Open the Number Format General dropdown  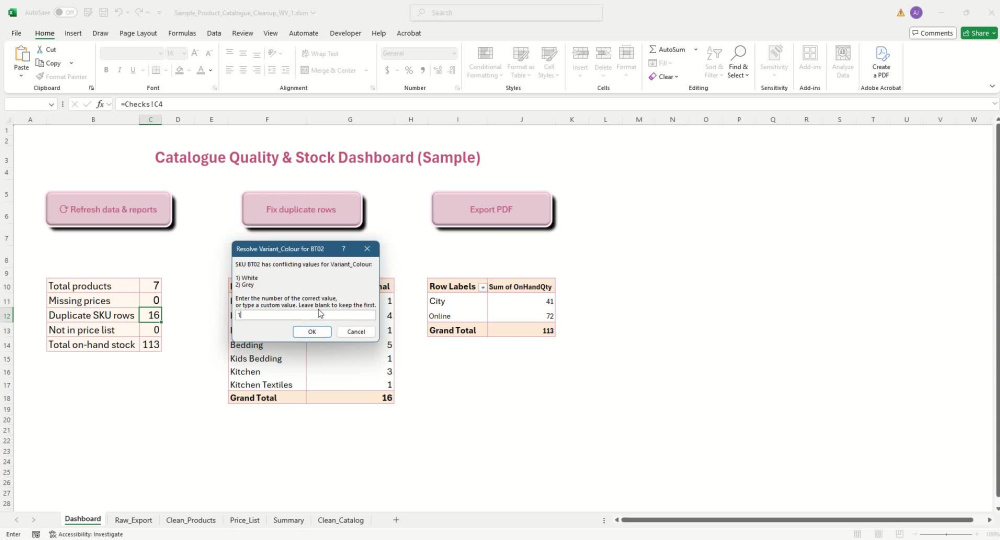[453, 54]
